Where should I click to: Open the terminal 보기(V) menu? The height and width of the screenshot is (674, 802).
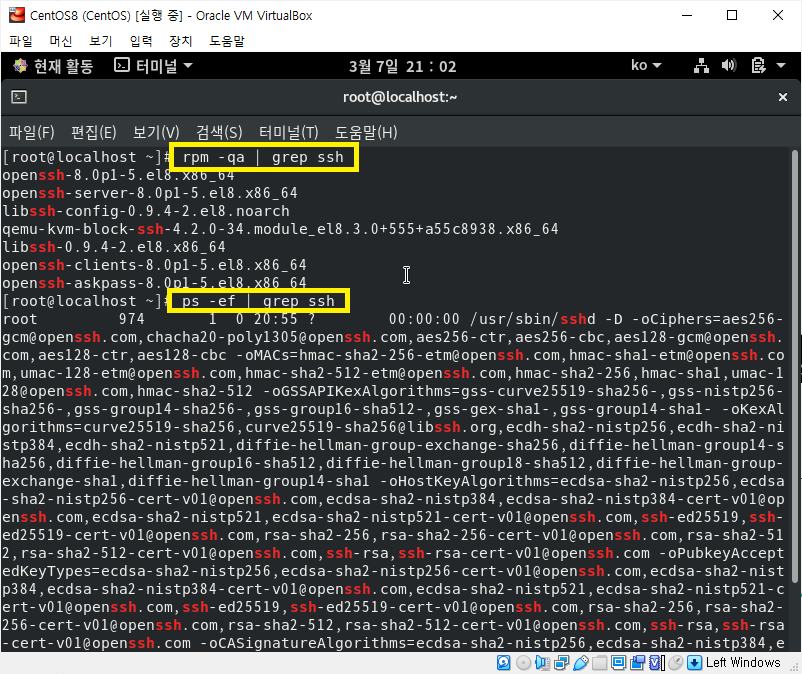(x=156, y=132)
